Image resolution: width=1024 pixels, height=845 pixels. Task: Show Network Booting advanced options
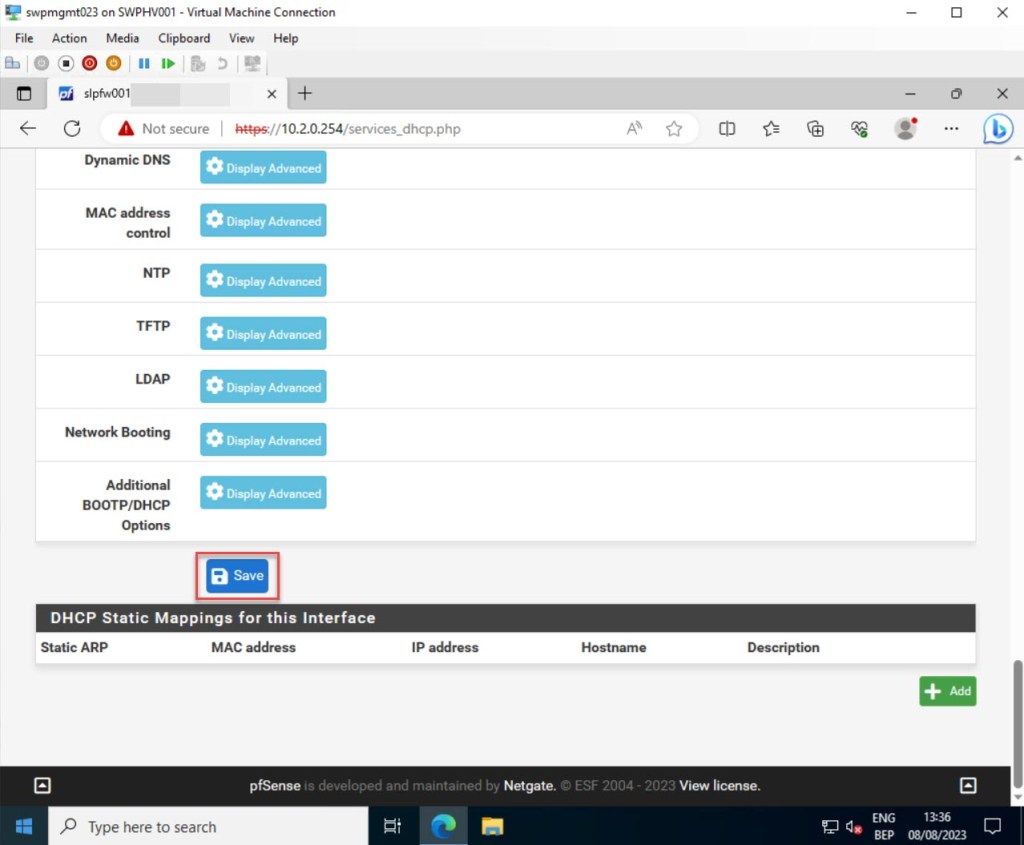point(263,440)
